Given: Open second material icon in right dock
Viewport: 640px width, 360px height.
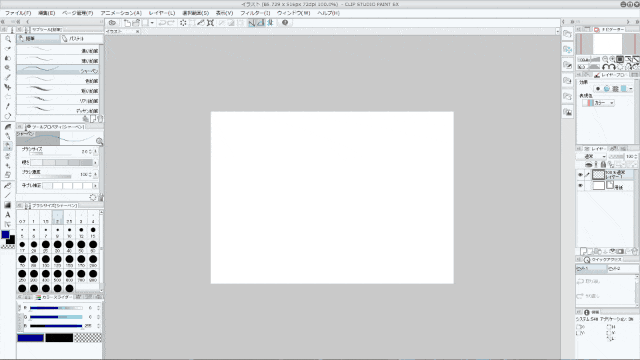Looking at the screenshot, I should [x=567, y=50].
